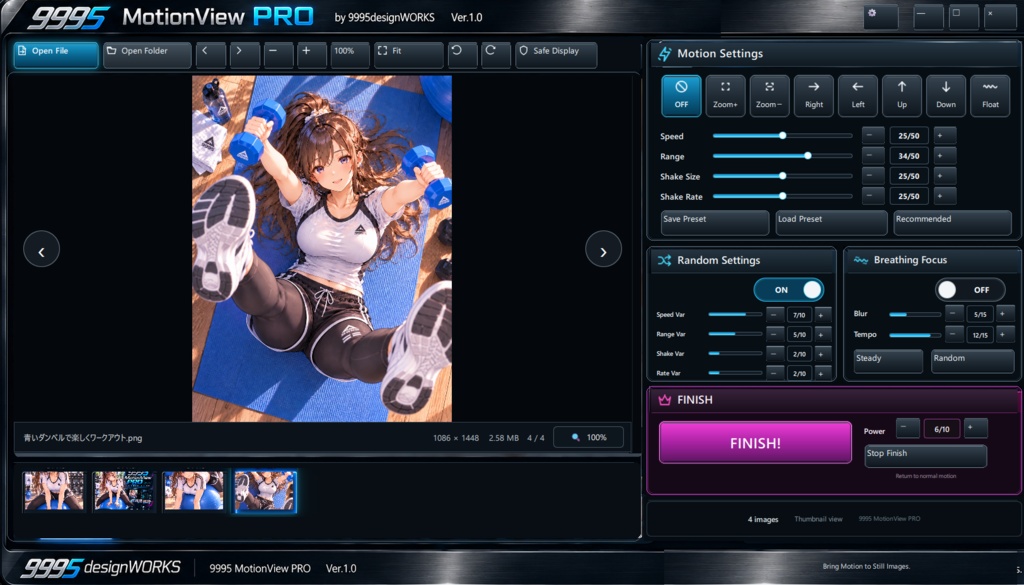1024x585 pixels.
Task: Select the third thumbnail image
Action: [193, 491]
